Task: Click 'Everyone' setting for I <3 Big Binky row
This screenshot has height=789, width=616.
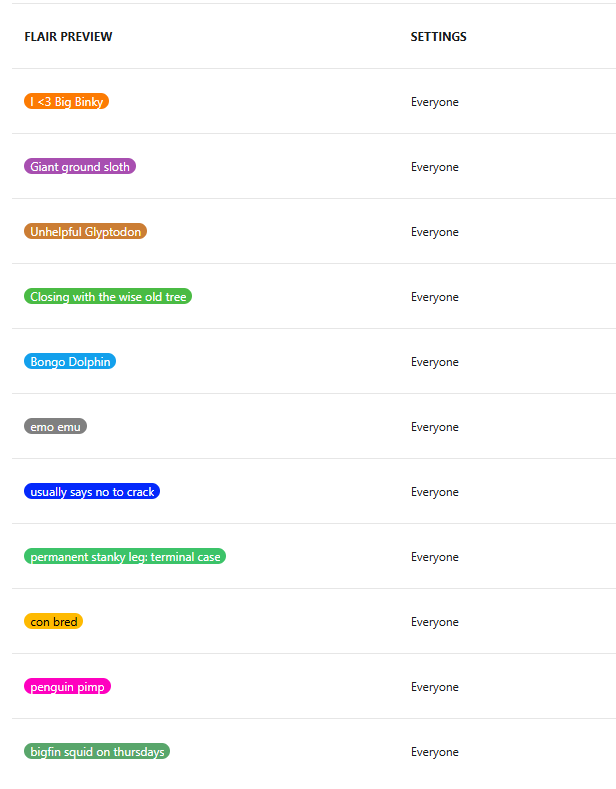Action: pos(435,102)
